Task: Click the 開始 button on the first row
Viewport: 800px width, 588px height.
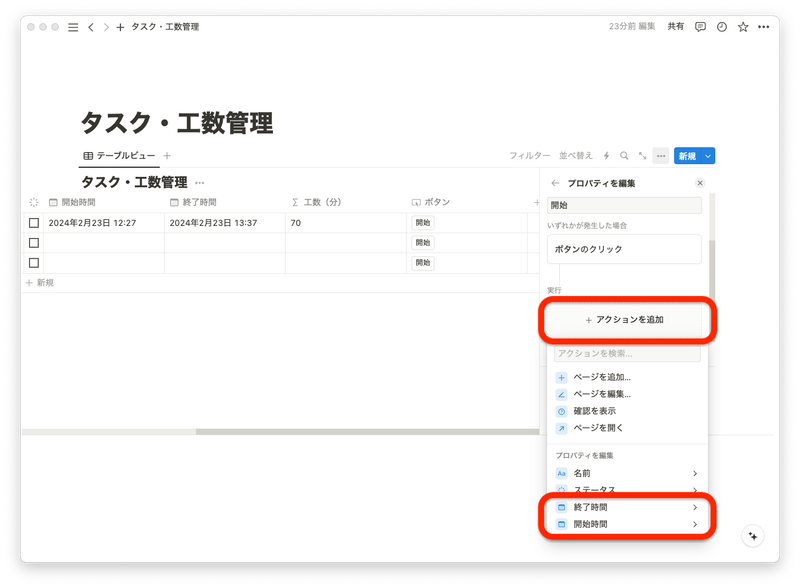Action: tap(422, 222)
